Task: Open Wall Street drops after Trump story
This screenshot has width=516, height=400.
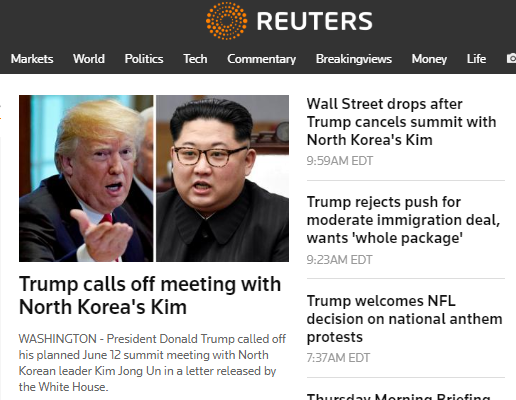Action: click(401, 122)
